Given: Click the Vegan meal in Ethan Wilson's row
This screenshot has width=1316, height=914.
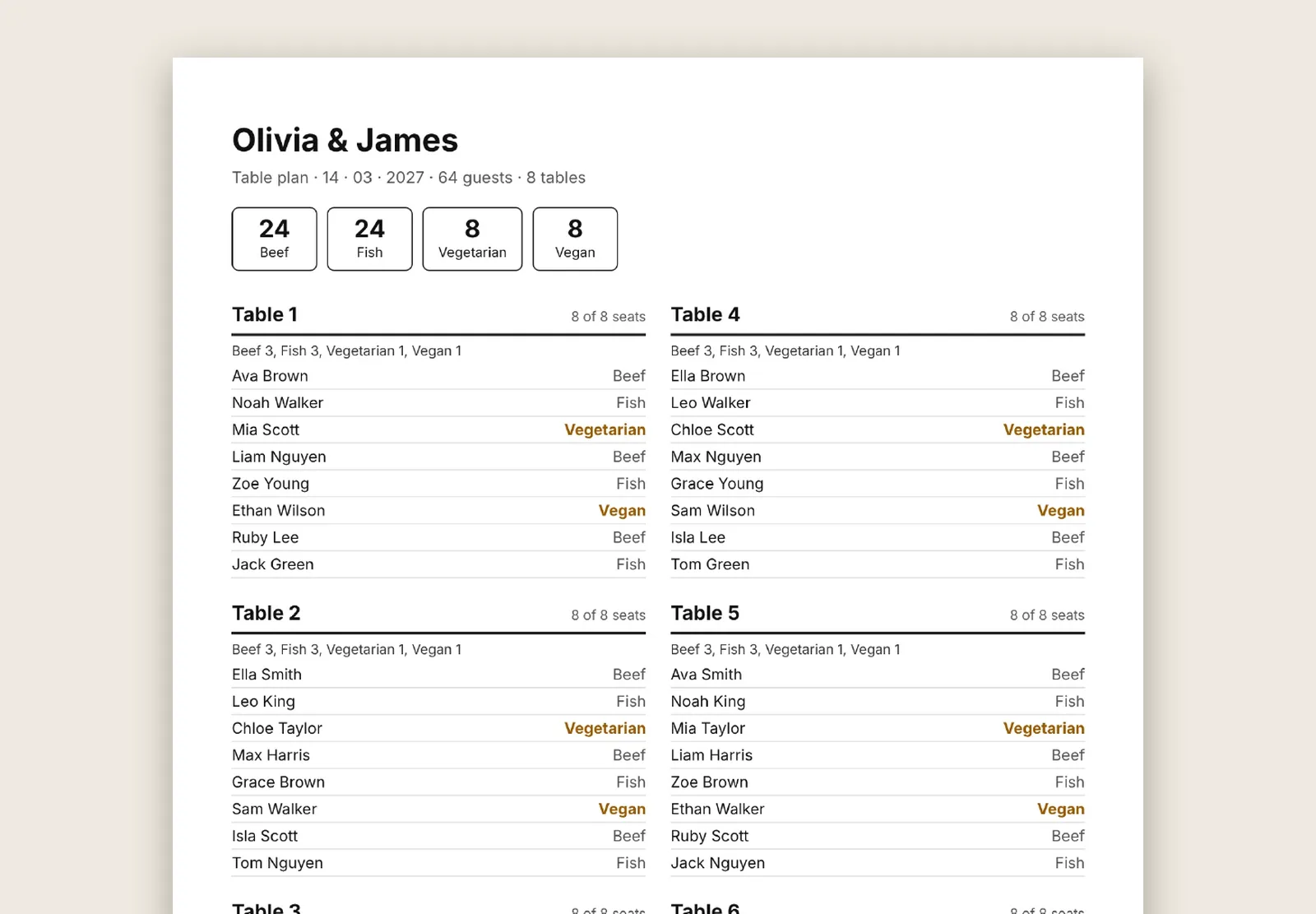Looking at the screenshot, I should tap(622, 511).
